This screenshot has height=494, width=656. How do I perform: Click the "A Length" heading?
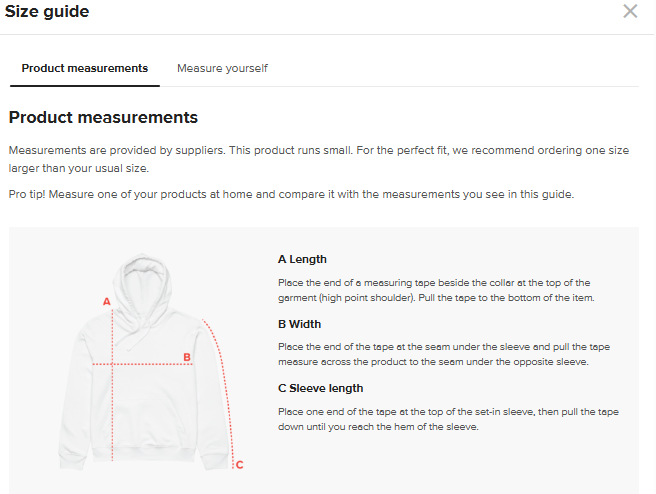pos(302,259)
